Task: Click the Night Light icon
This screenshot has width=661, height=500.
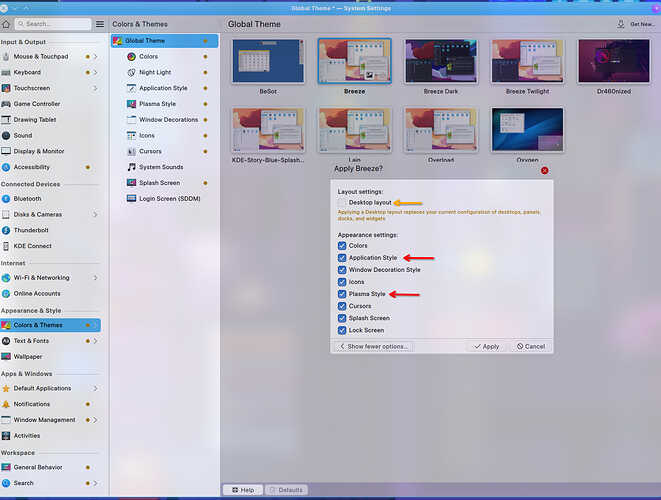Action: [x=132, y=73]
